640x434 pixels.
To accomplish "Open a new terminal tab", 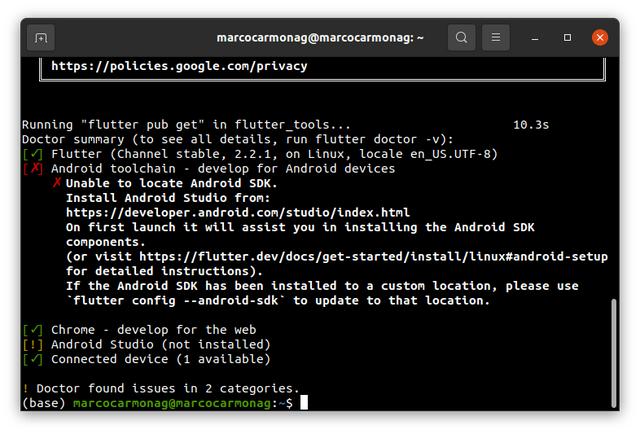I will 41,38.
